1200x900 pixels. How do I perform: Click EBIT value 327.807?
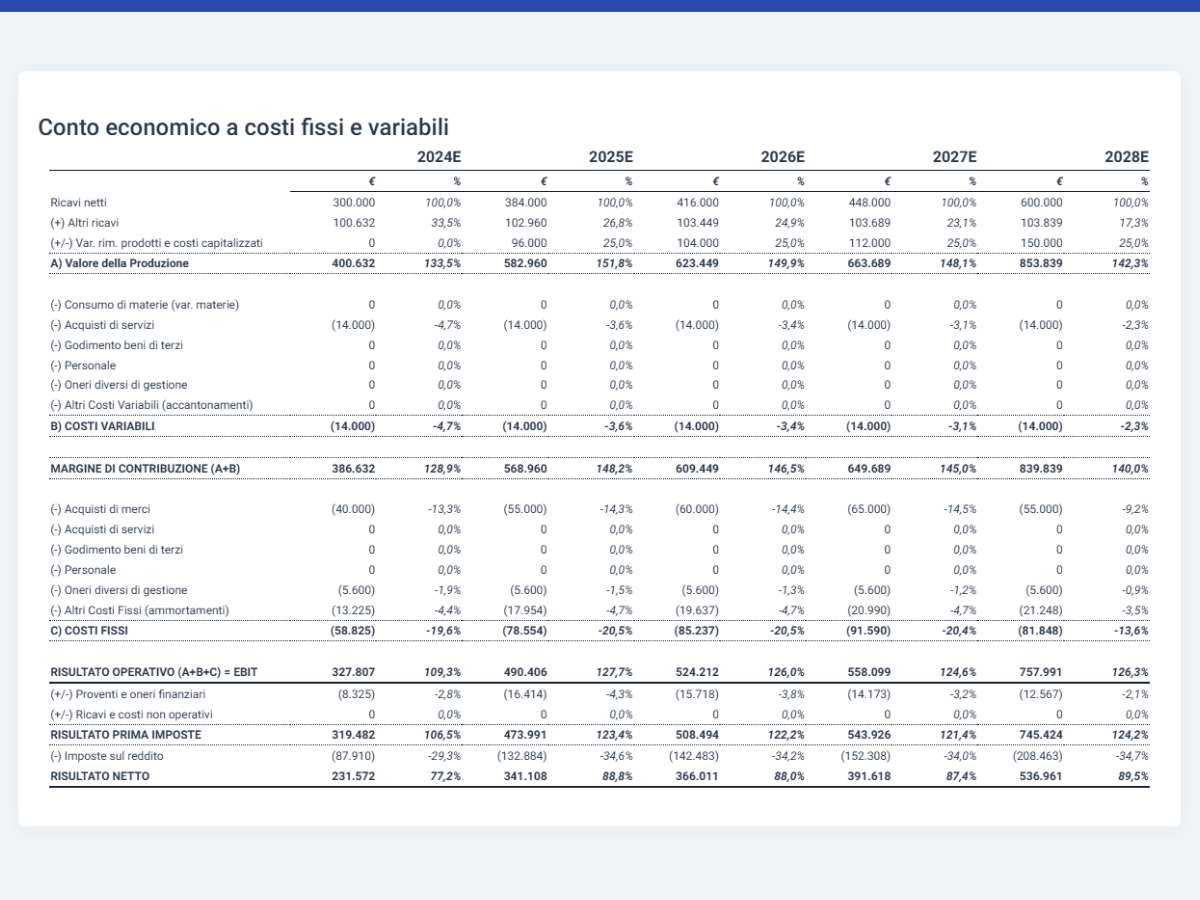pyautogui.click(x=353, y=672)
